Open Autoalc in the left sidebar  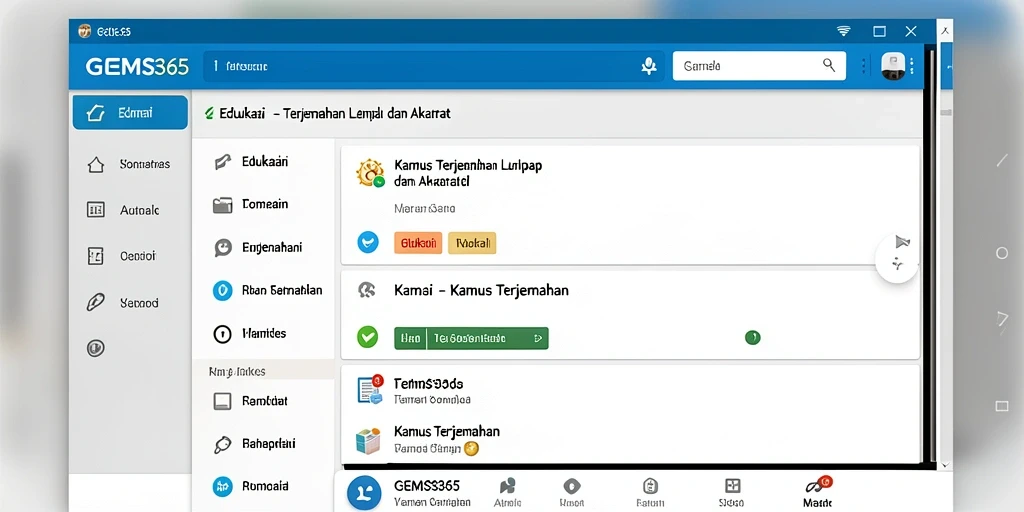[x=139, y=210]
